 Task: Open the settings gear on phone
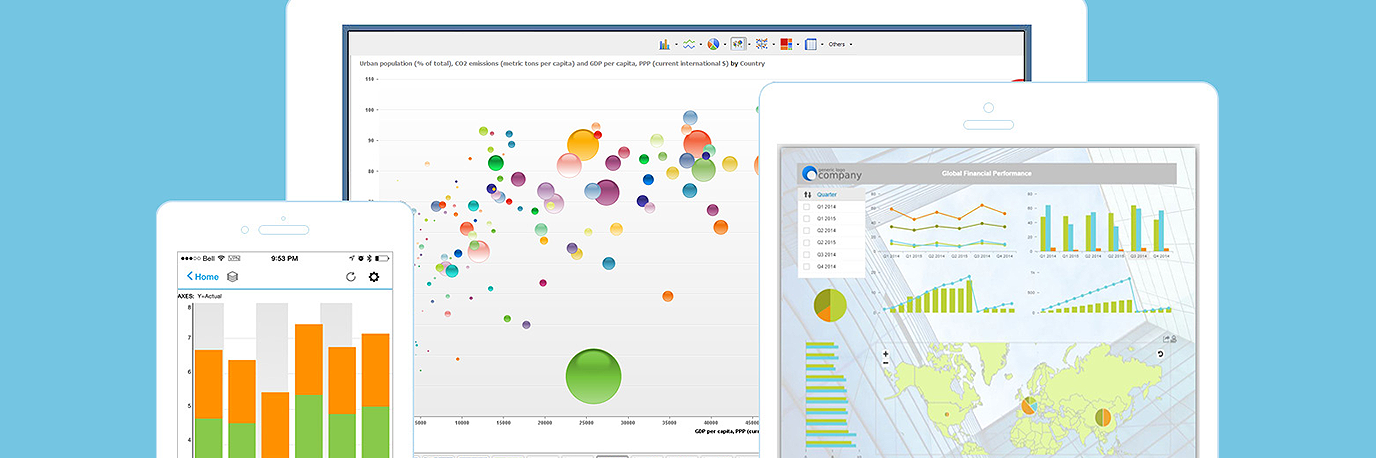(374, 277)
